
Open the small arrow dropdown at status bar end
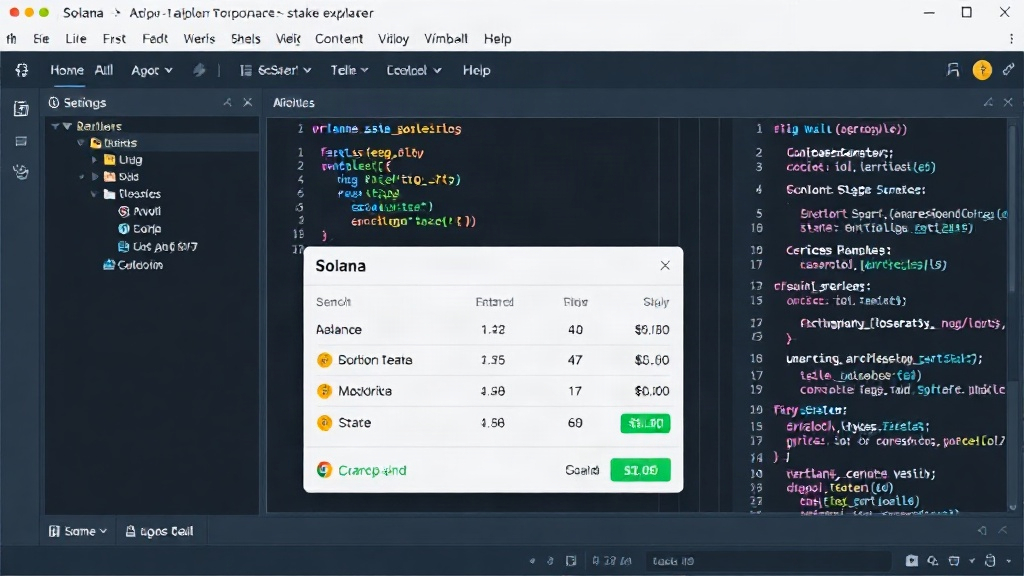[1008, 561]
